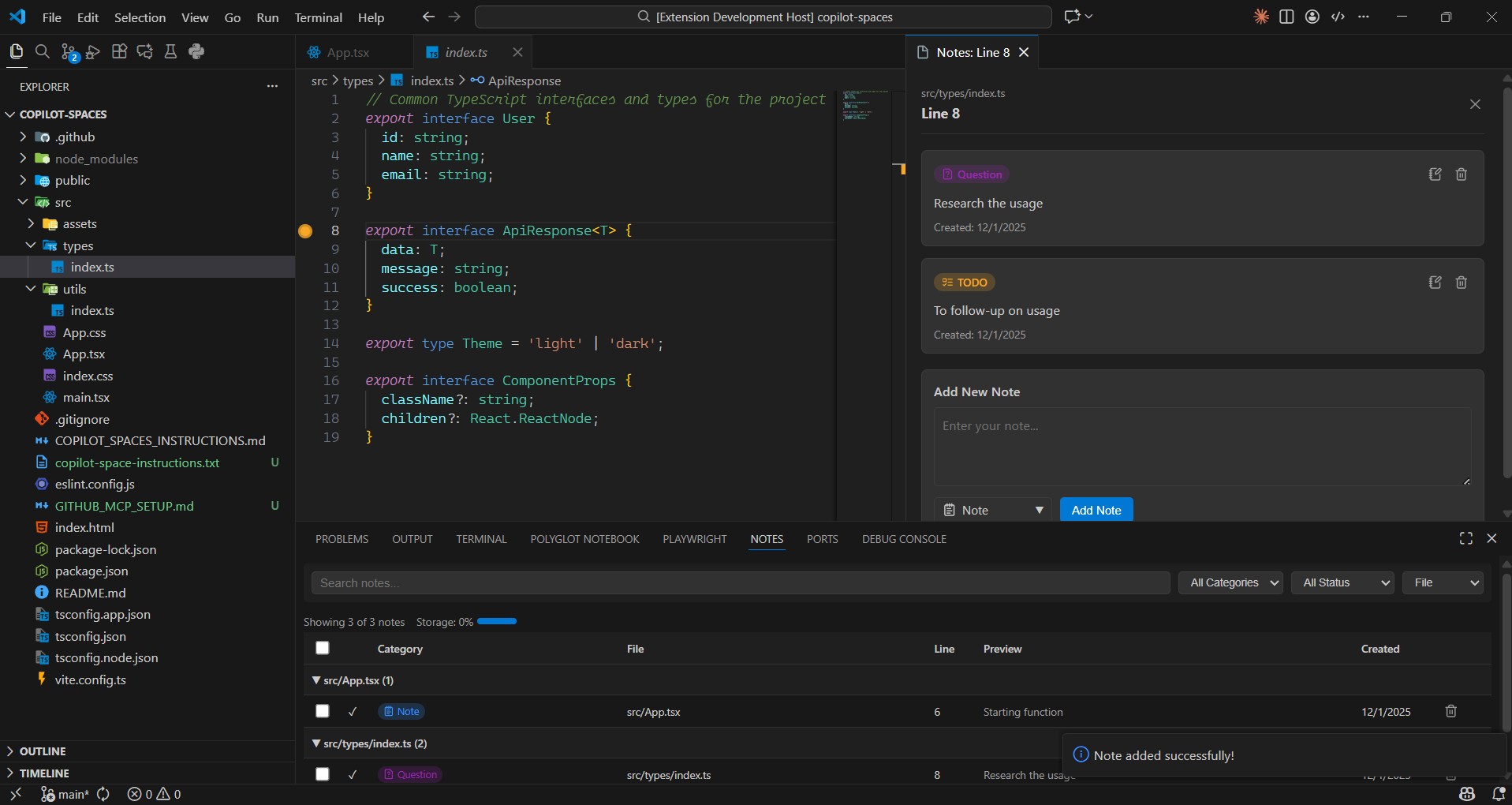Image resolution: width=1512 pixels, height=805 pixels.
Task: Switch to the PROBLEMS panel tab
Action: pos(342,539)
